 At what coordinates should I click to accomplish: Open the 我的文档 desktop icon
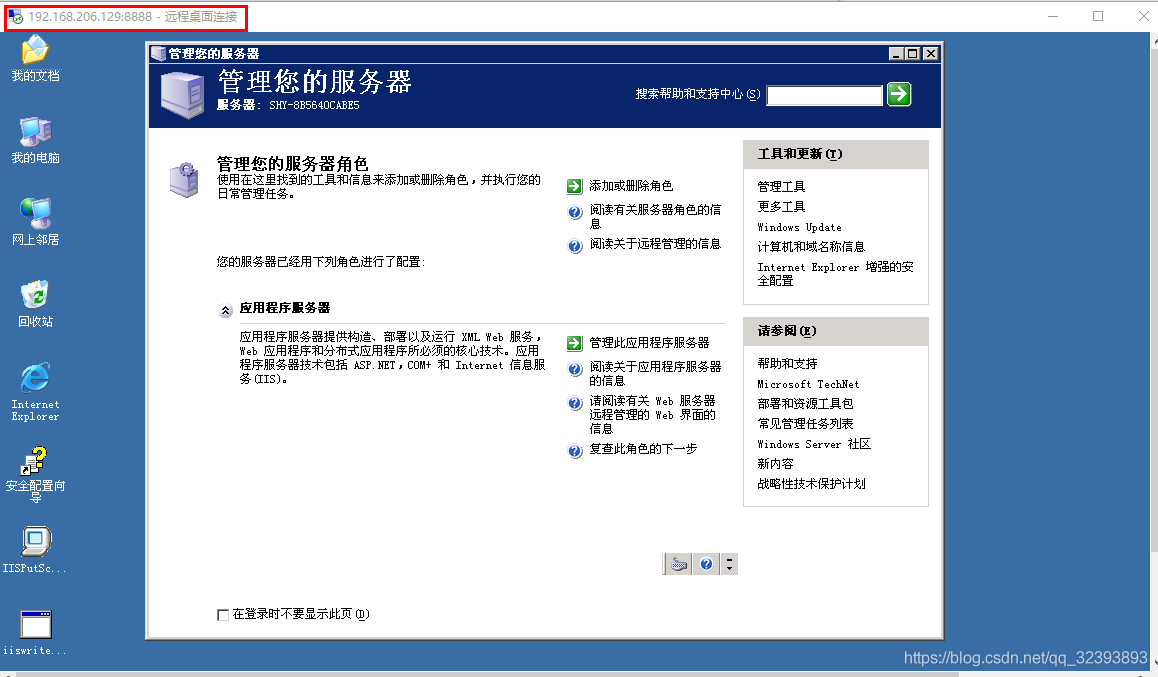click(x=35, y=58)
